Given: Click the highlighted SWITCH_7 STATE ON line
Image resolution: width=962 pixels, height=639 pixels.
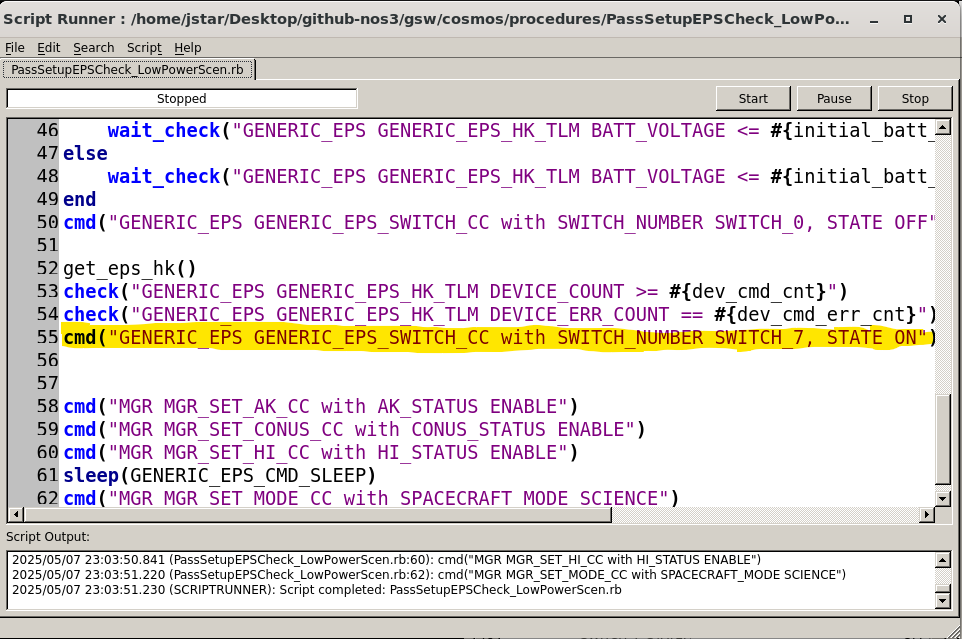Looking at the screenshot, I should click(x=499, y=337).
